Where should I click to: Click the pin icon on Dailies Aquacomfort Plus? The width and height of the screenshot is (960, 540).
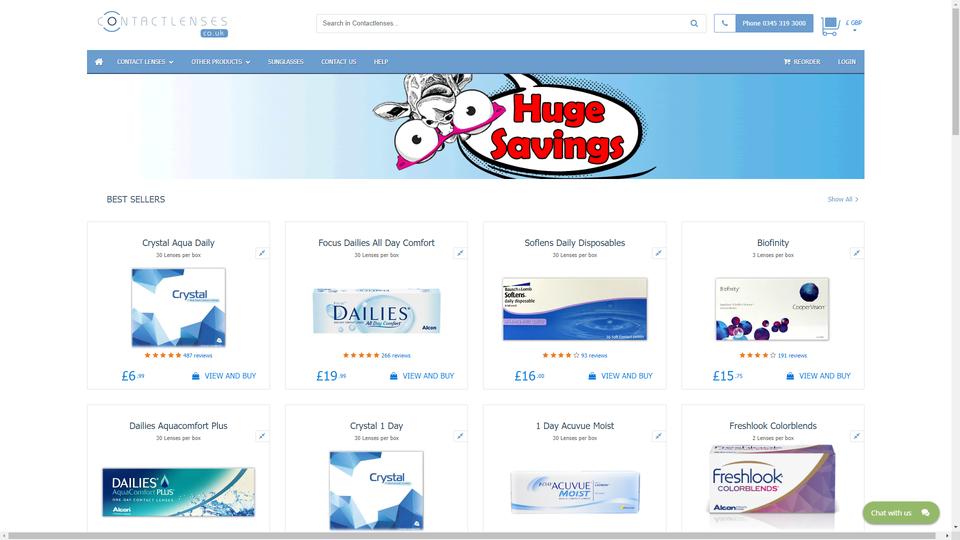pos(261,436)
